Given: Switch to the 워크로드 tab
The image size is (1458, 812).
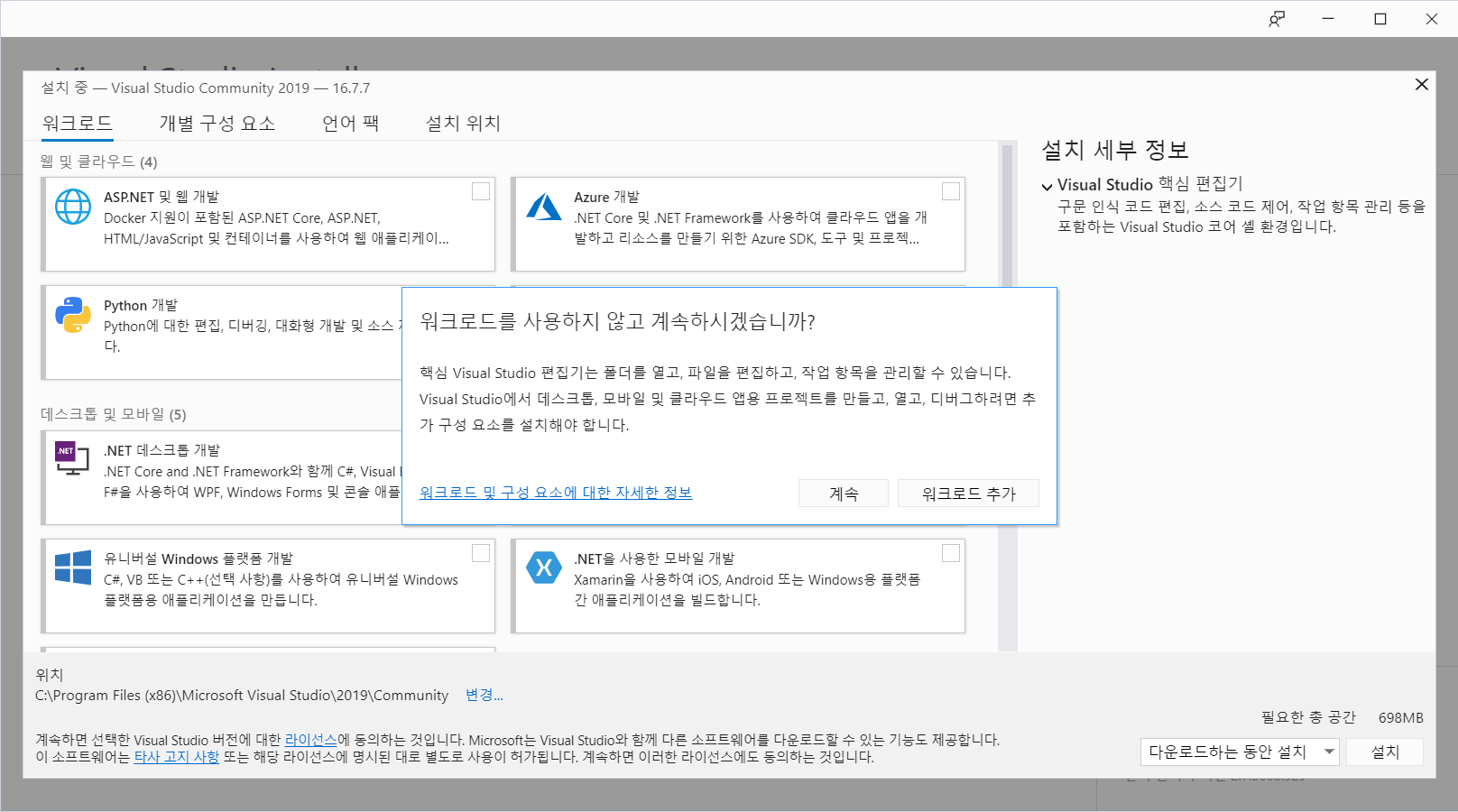Looking at the screenshot, I should coord(78,124).
